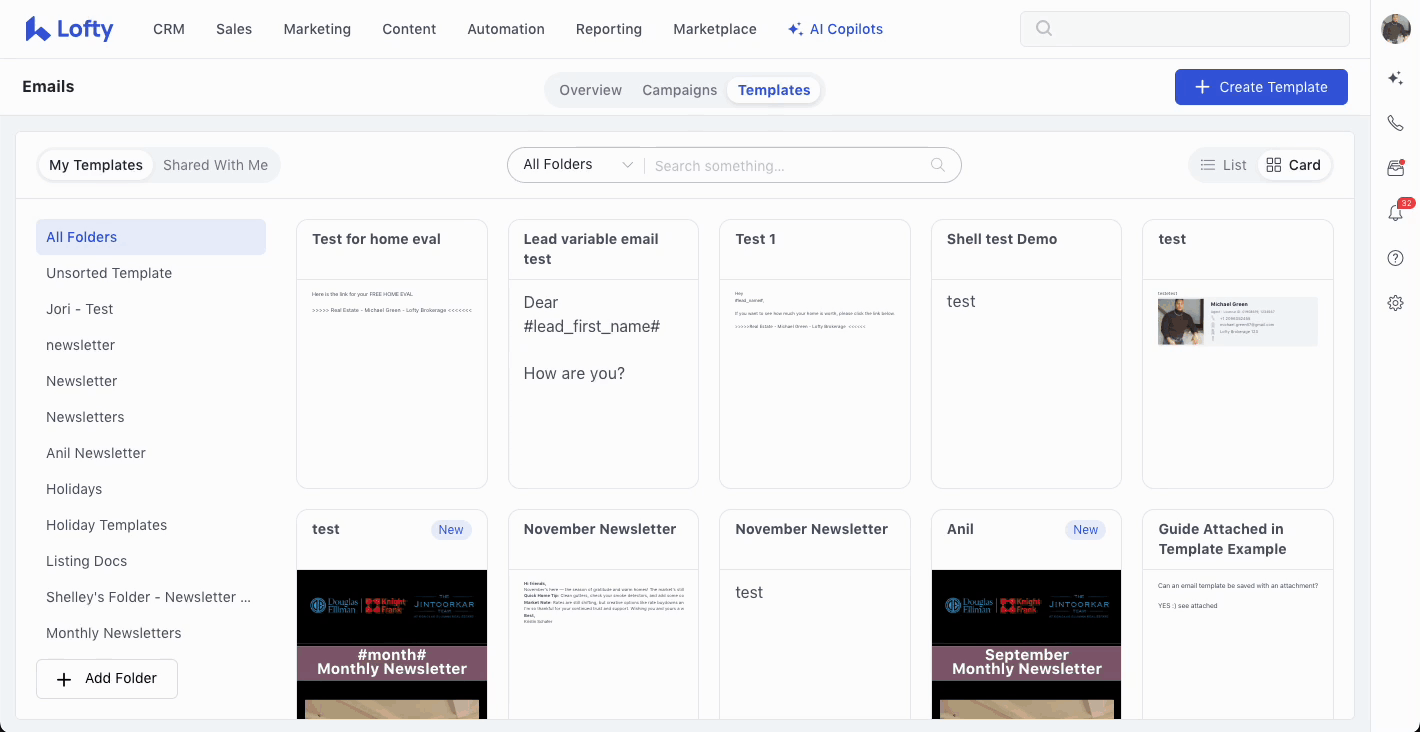Image resolution: width=1420 pixels, height=732 pixels.
Task: Open notifications via the bell icon
Action: click(1396, 213)
